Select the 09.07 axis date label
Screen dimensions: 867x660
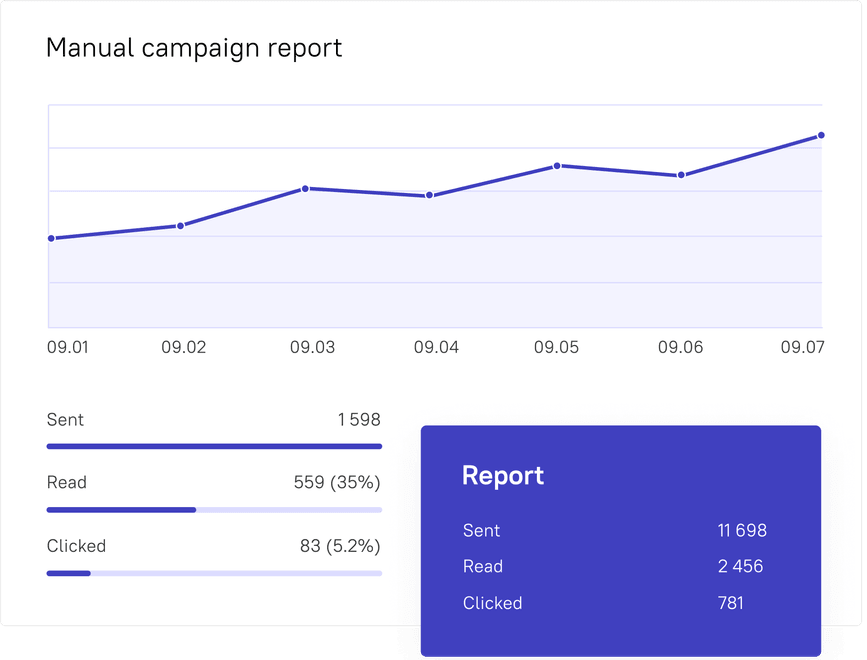[802, 347]
